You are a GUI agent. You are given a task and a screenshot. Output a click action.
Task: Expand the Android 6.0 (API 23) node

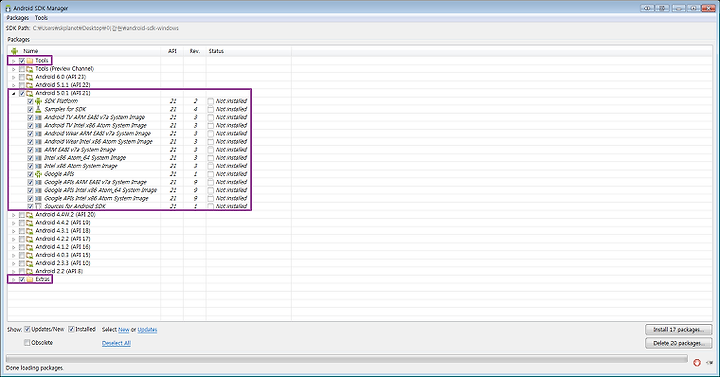(x=13, y=77)
